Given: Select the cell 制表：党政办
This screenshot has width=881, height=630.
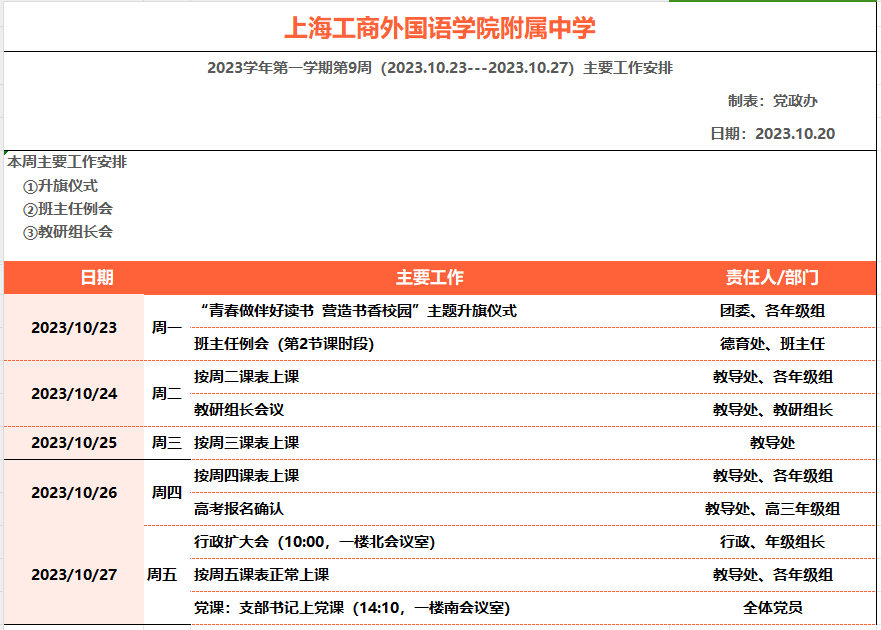Looking at the screenshot, I should [x=772, y=101].
